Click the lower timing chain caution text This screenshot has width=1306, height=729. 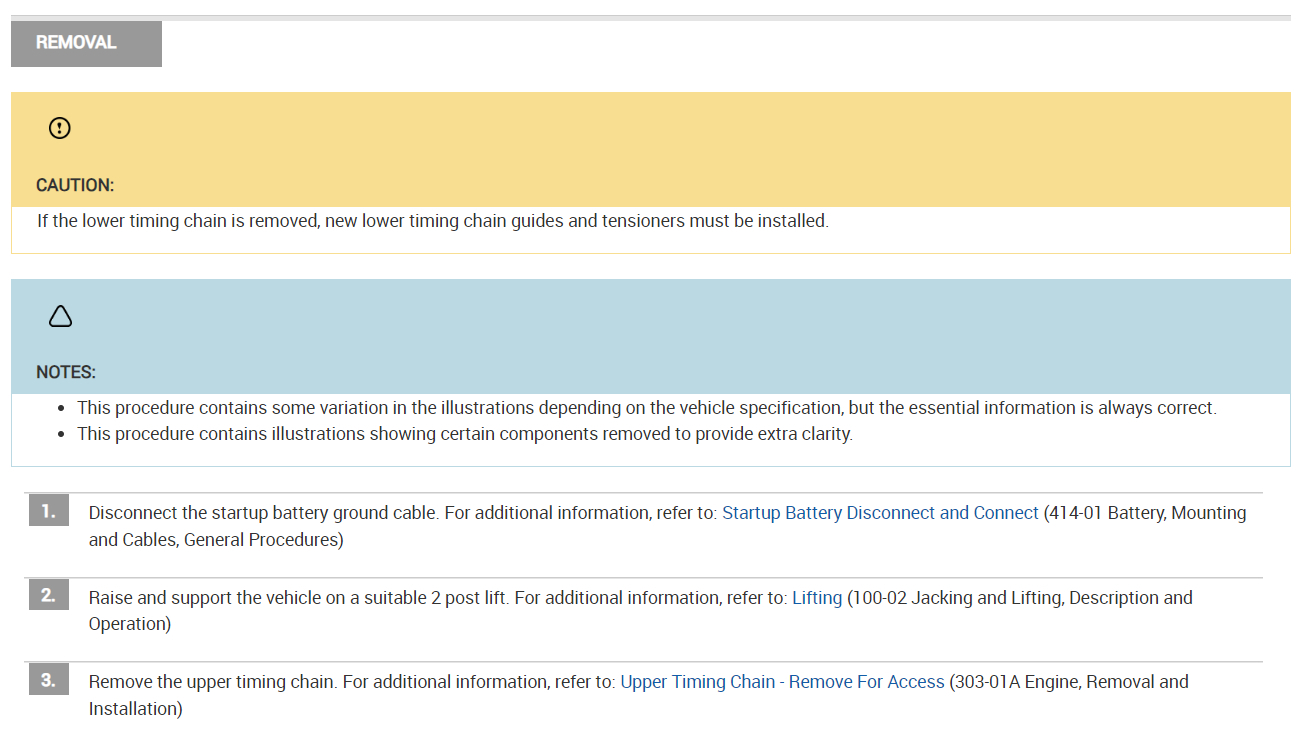pyautogui.click(x=432, y=221)
